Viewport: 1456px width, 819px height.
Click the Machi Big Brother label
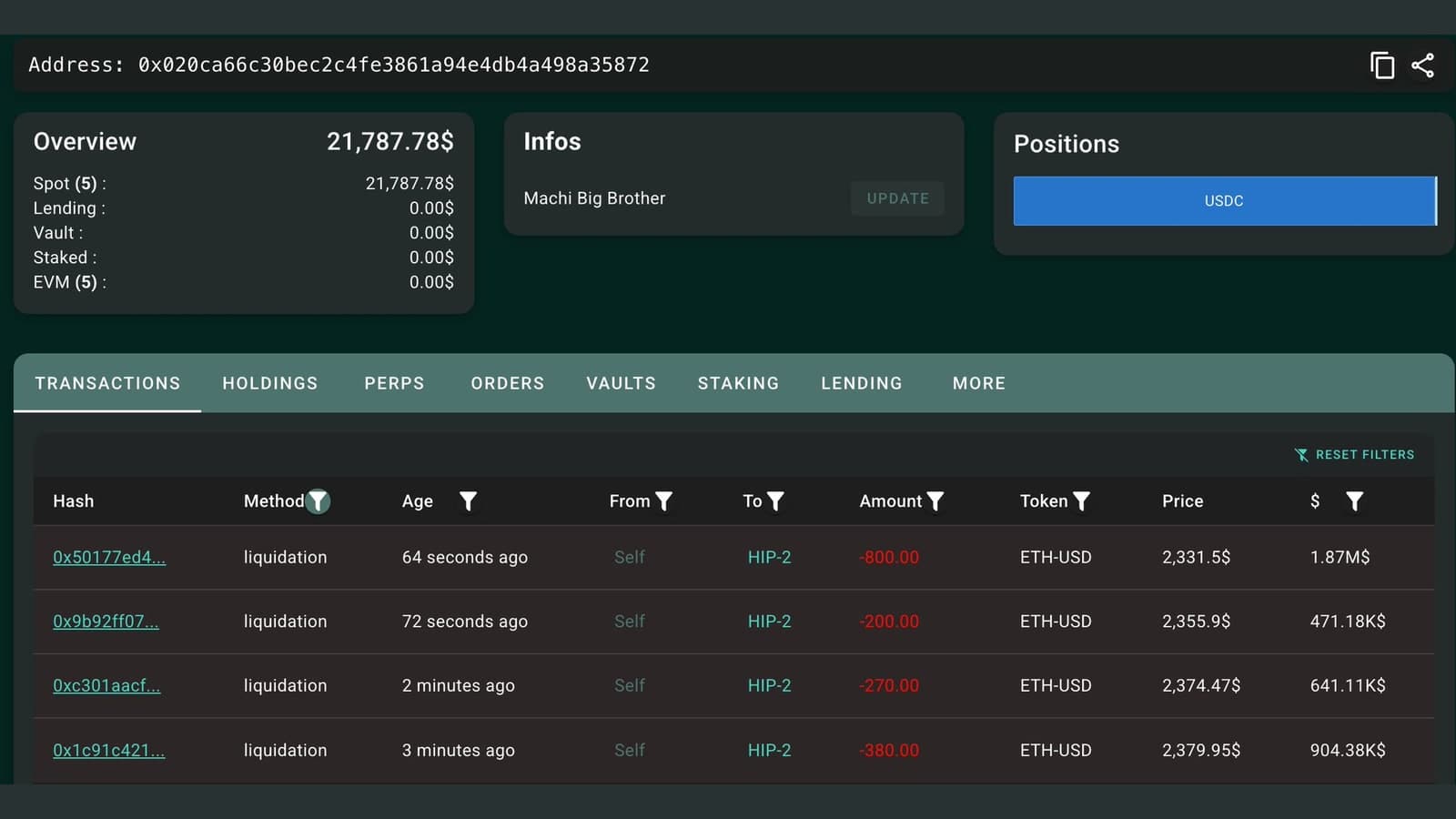tap(594, 198)
